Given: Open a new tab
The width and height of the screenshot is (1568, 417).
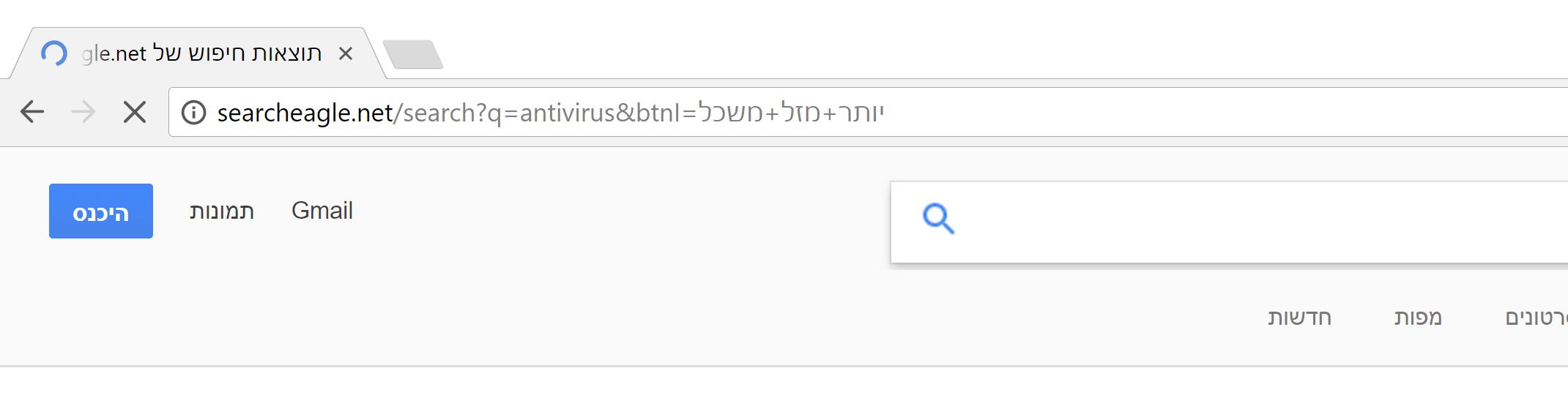Looking at the screenshot, I should 413,55.
